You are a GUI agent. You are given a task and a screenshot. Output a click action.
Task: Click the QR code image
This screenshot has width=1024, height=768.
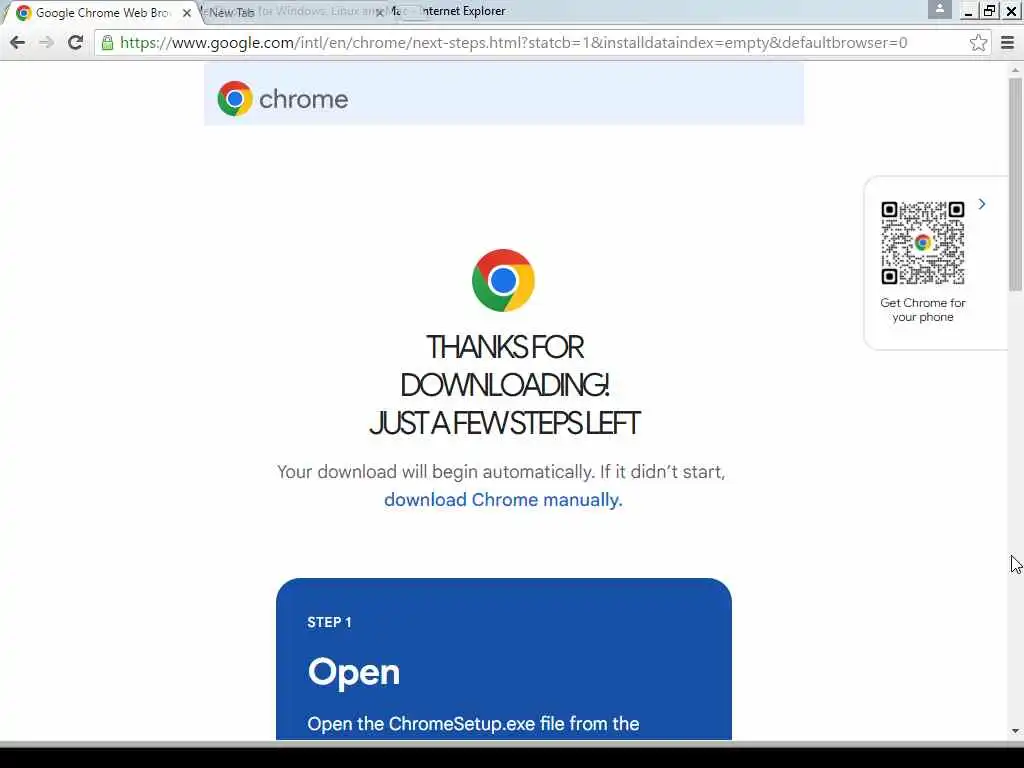click(923, 243)
